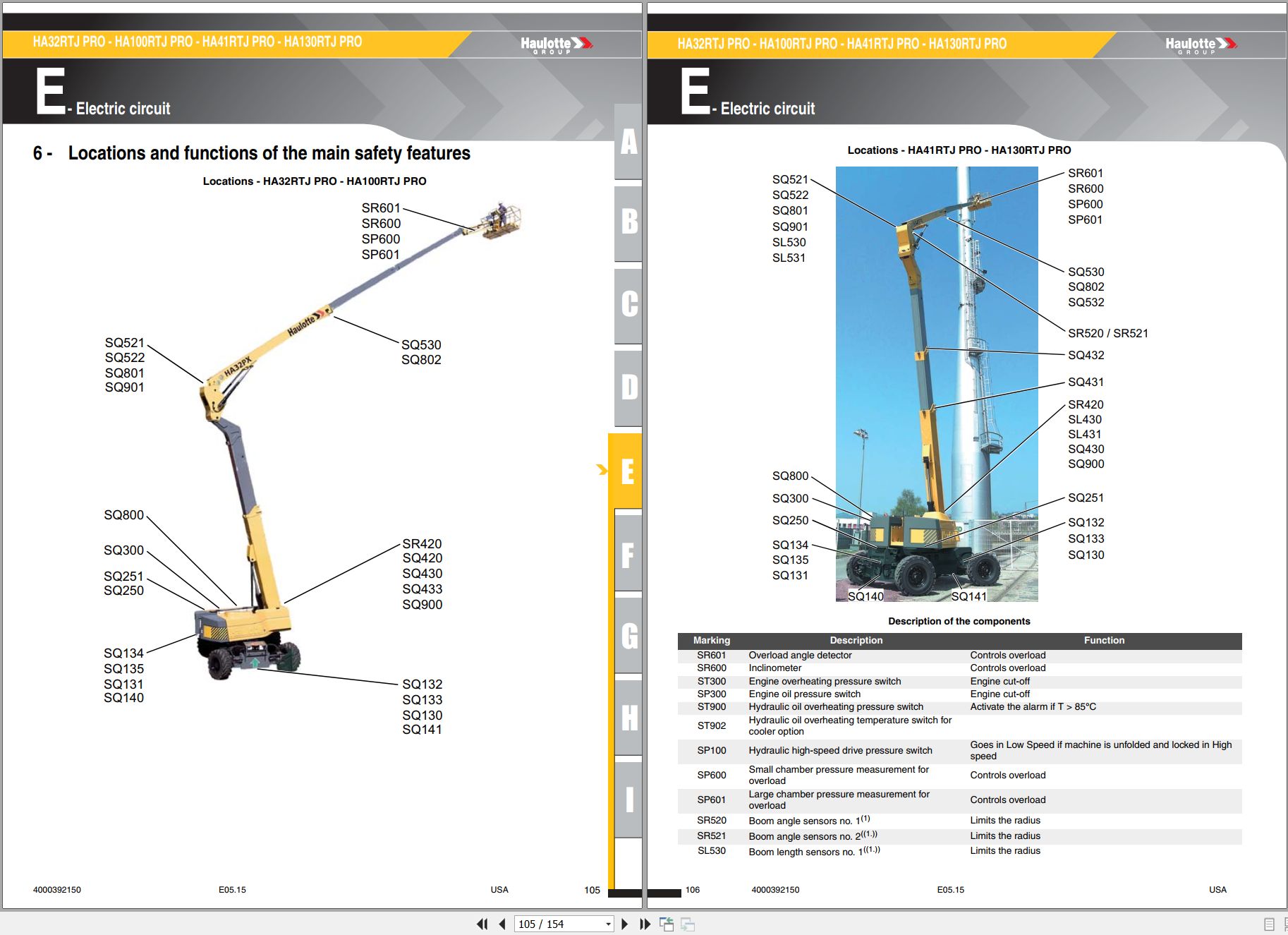The width and height of the screenshot is (1288, 935).
Task: Click the Haulotte Group logo on right page
Action: pos(1201,44)
